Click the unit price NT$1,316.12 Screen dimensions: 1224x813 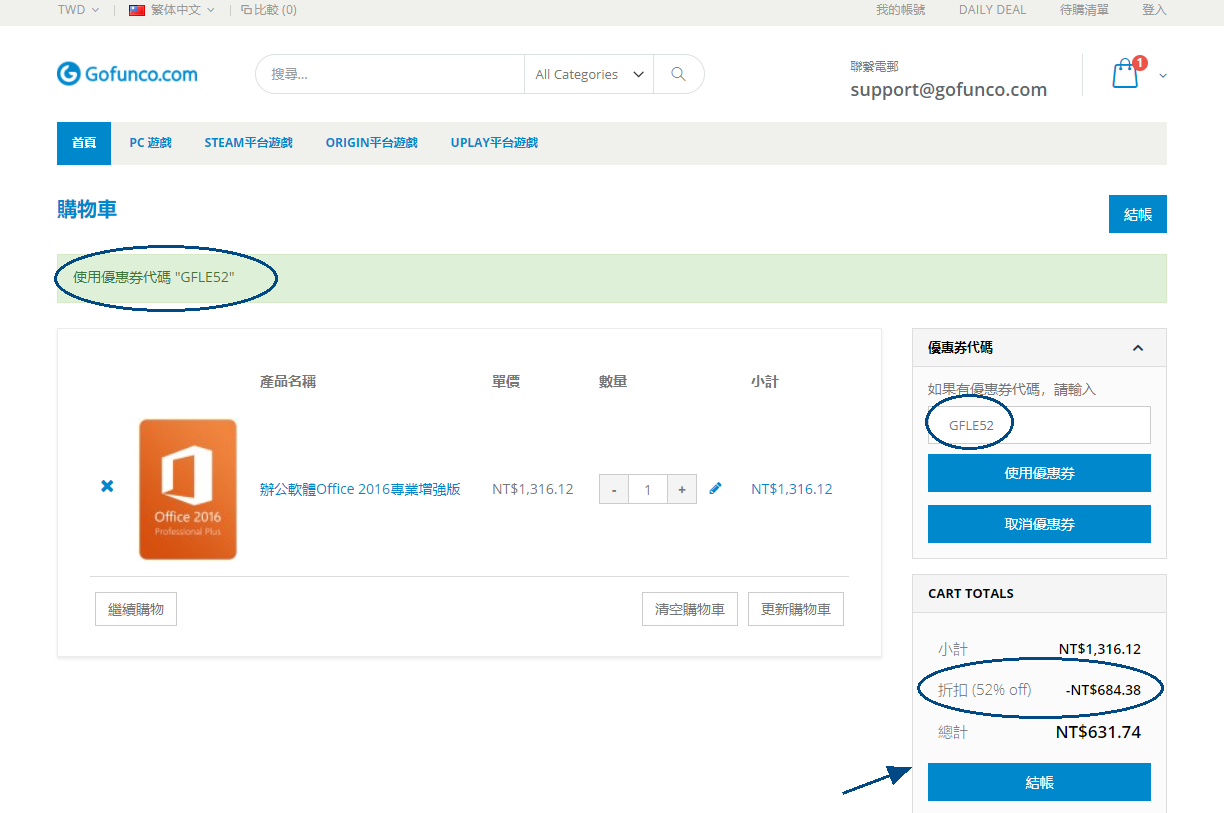[533, 489]
